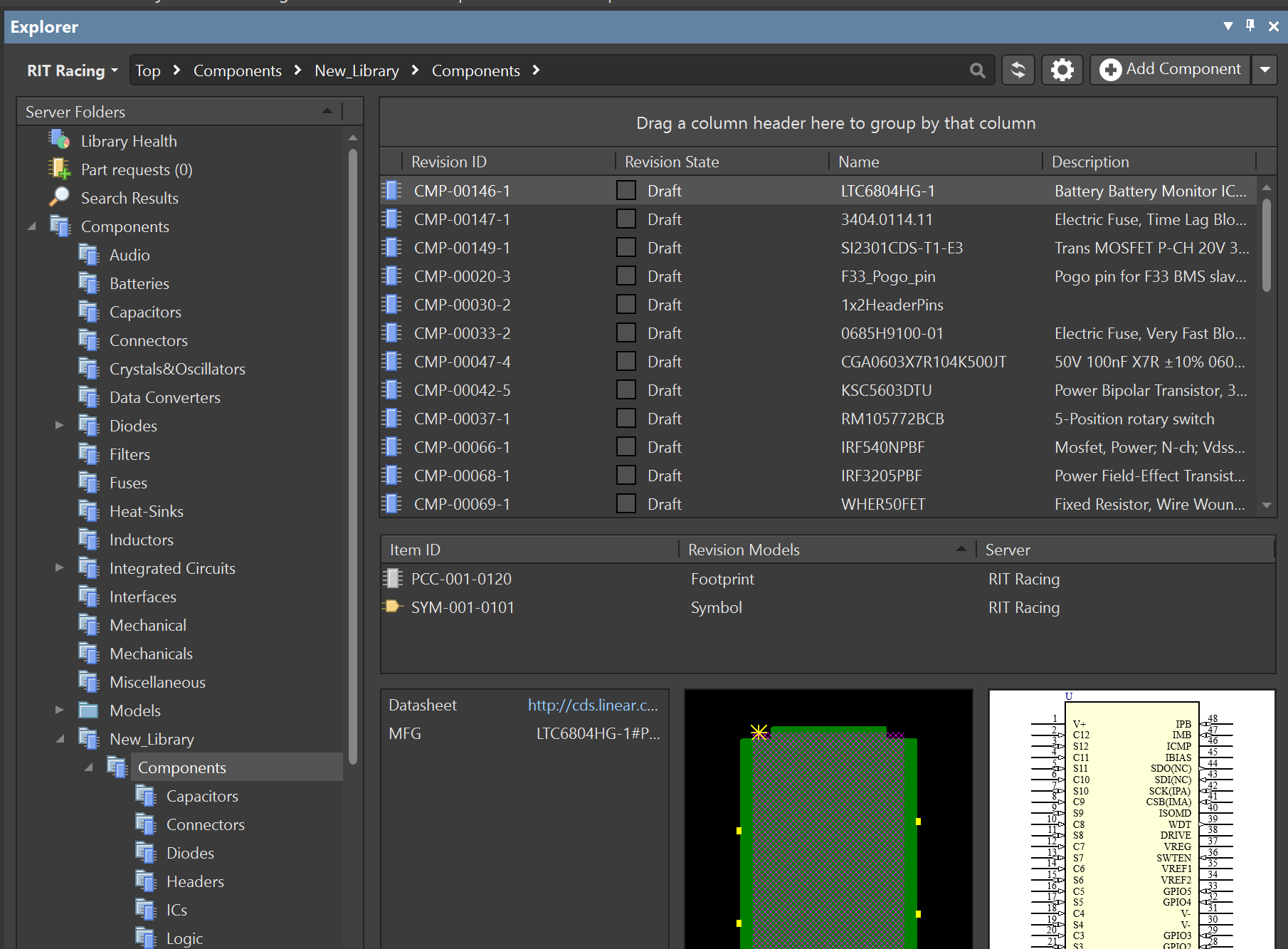Click the schematic symbol preview thumbnail
The image size is (1288, 949).
pyautogui.click(x=1131, y=819)
